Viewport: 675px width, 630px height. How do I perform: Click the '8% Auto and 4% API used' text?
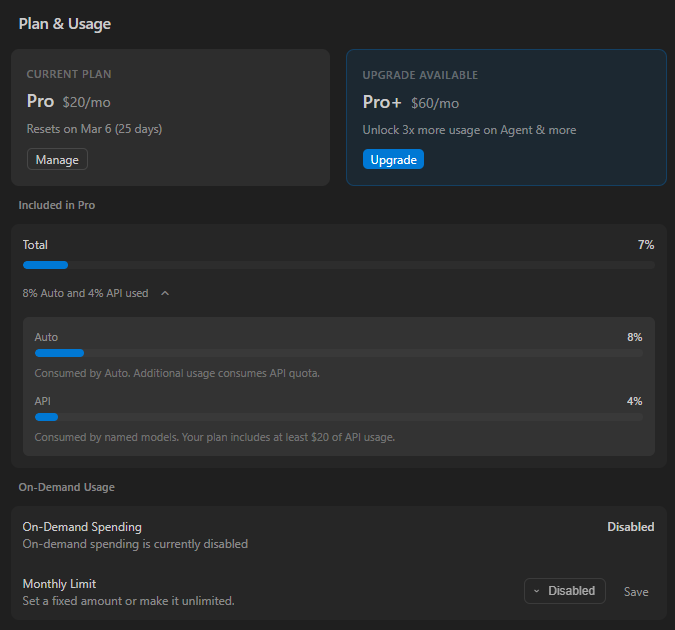click(x=85, y=293)
